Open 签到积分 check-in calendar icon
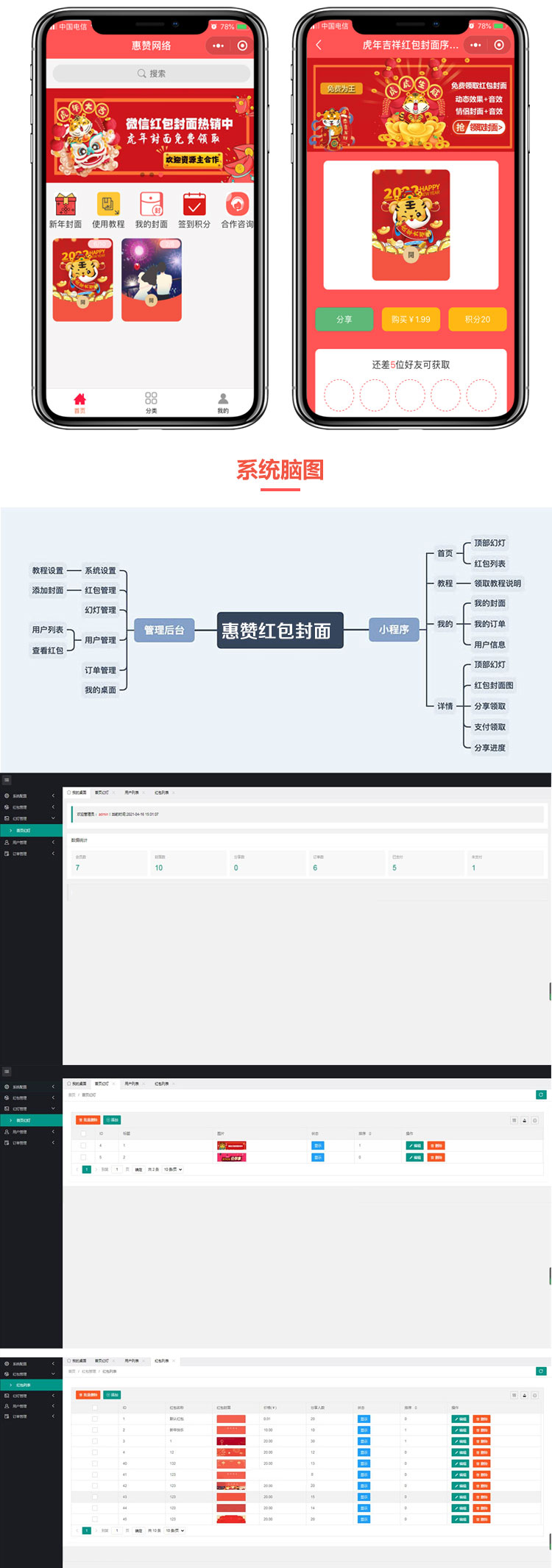Image resolution: width=552 pixels, height=1568 pixels. coord(194,204)
